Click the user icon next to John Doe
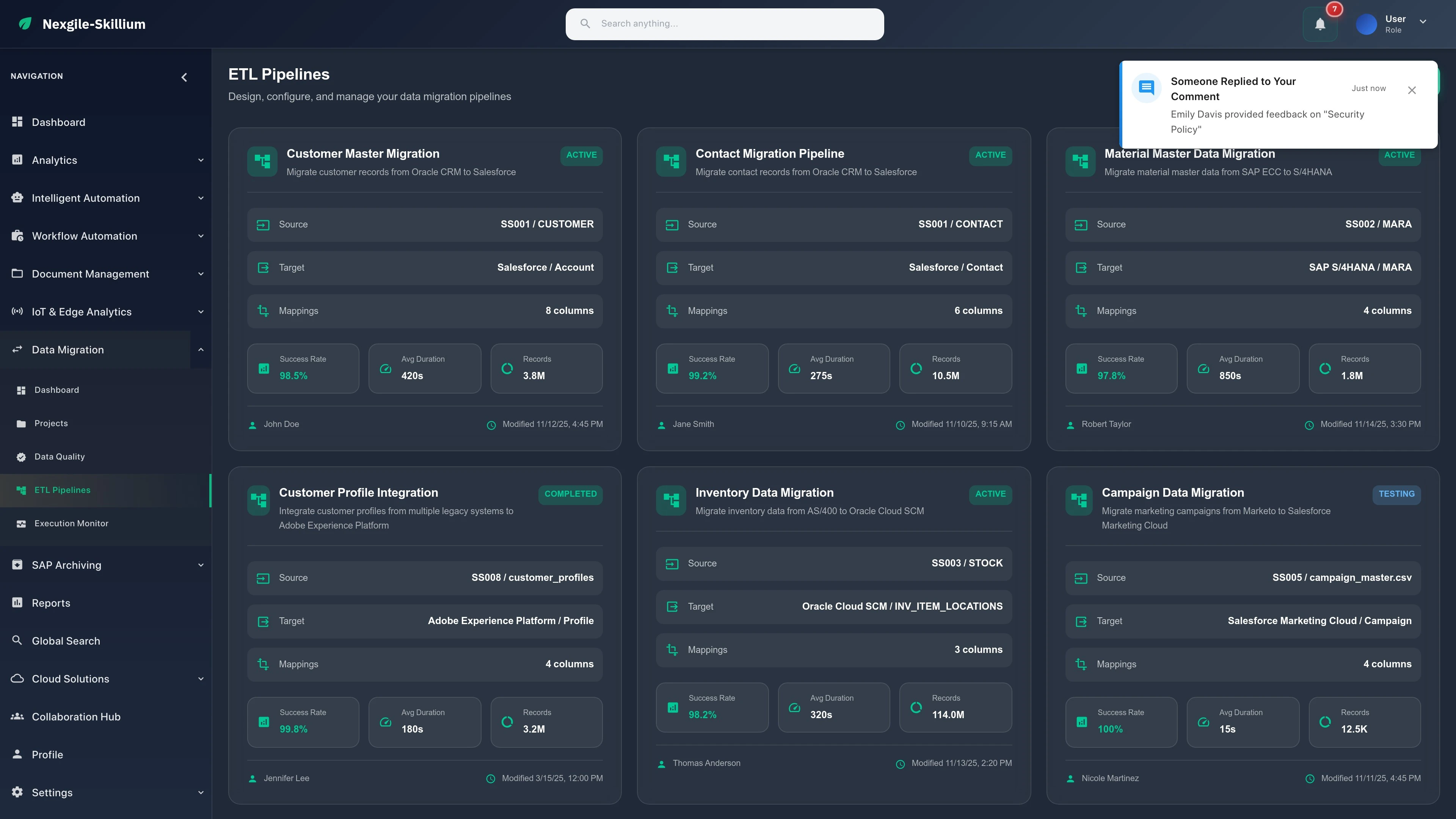 tap(253, 425)
